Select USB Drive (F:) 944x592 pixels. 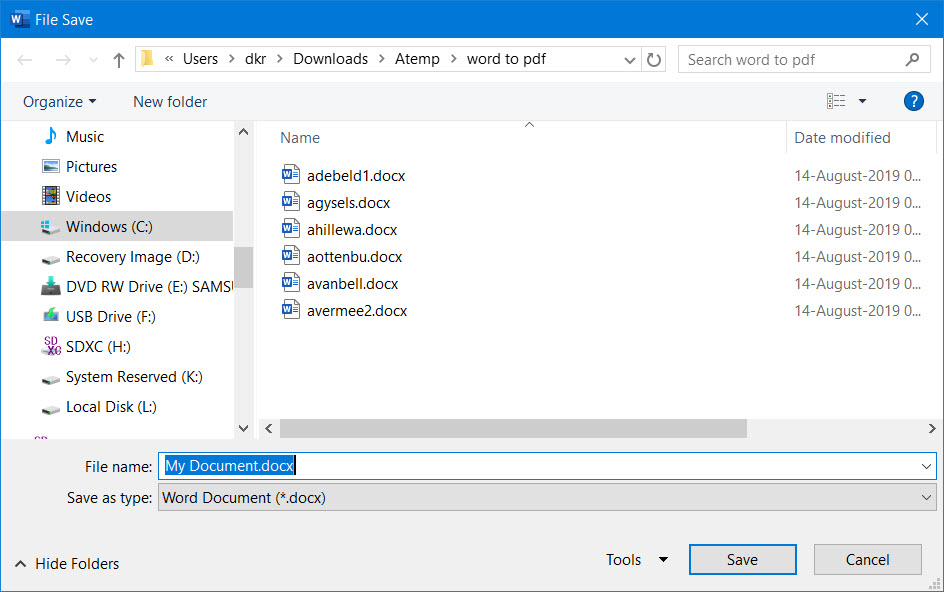pyautogui.click(x=110, y=317)
